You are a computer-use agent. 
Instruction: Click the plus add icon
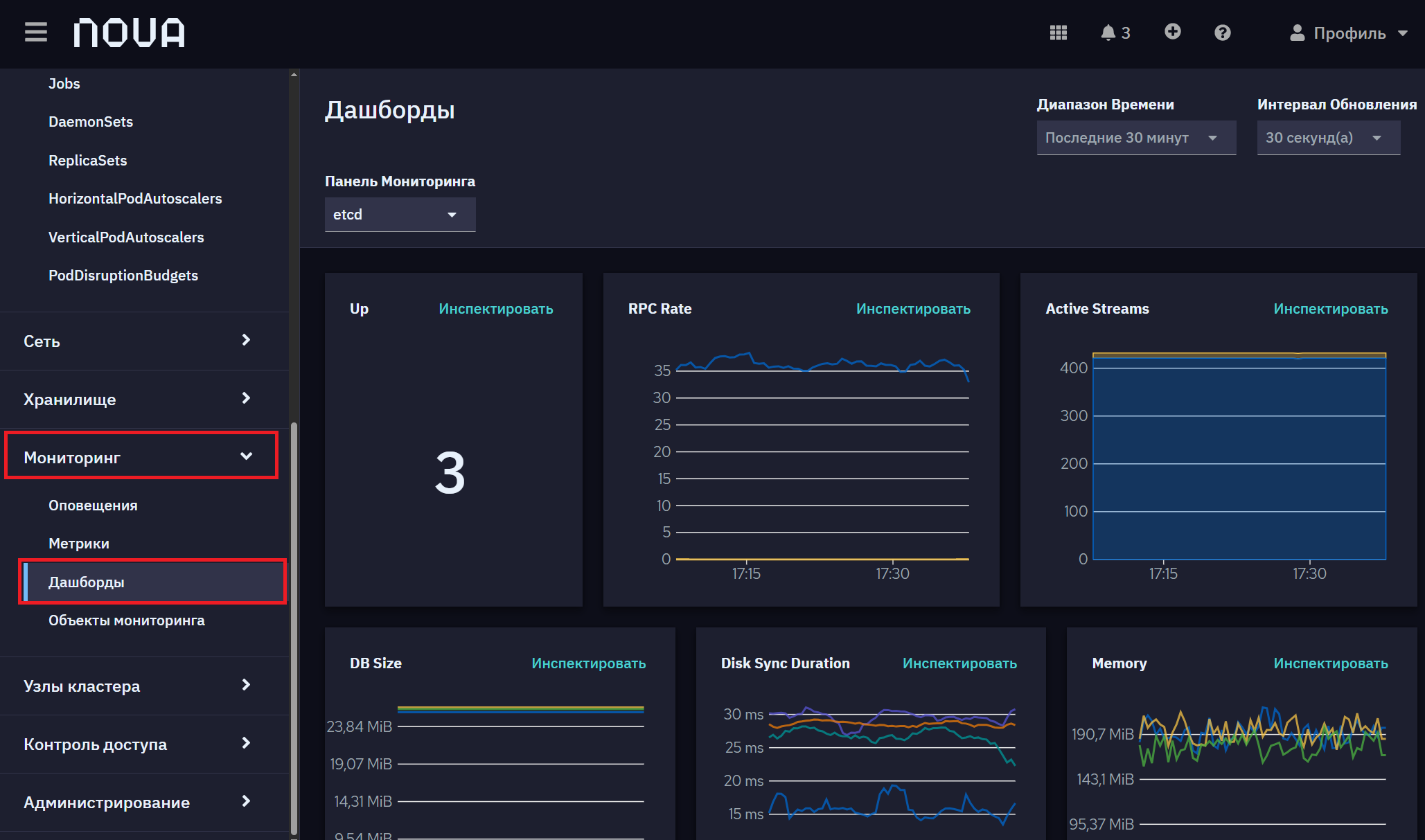[1172, 32]
